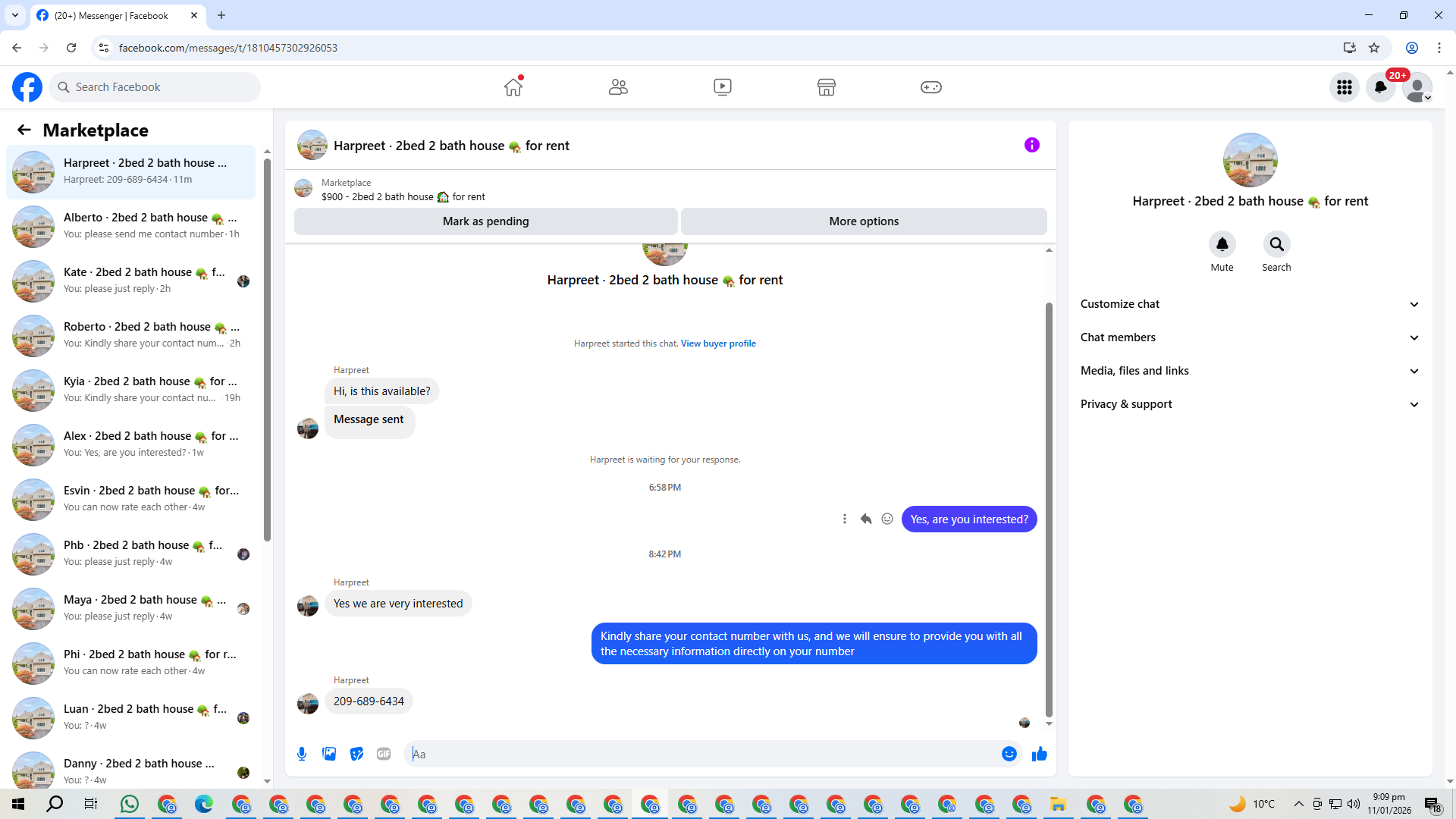Open Harpreet's profile thumbnail in right panel
Viewport: 1456px width, 819px height.
(x=1250, y=160)
